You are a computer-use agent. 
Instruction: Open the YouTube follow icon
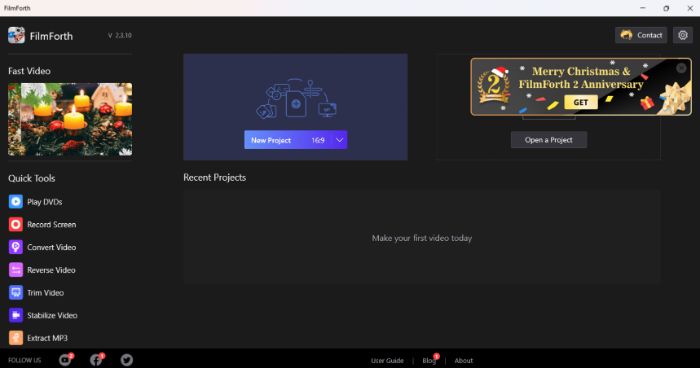(65, 360)
